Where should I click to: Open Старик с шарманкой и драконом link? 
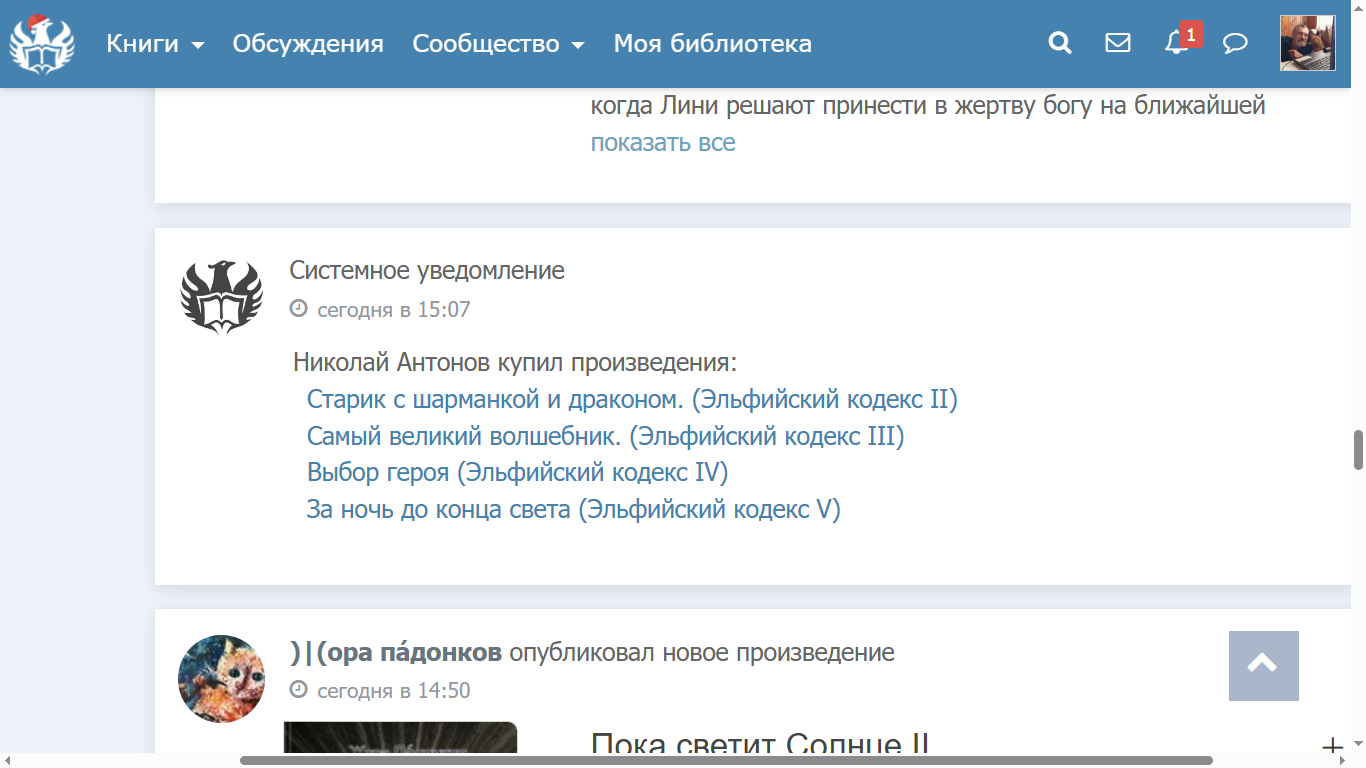click(x=631, y=400)
